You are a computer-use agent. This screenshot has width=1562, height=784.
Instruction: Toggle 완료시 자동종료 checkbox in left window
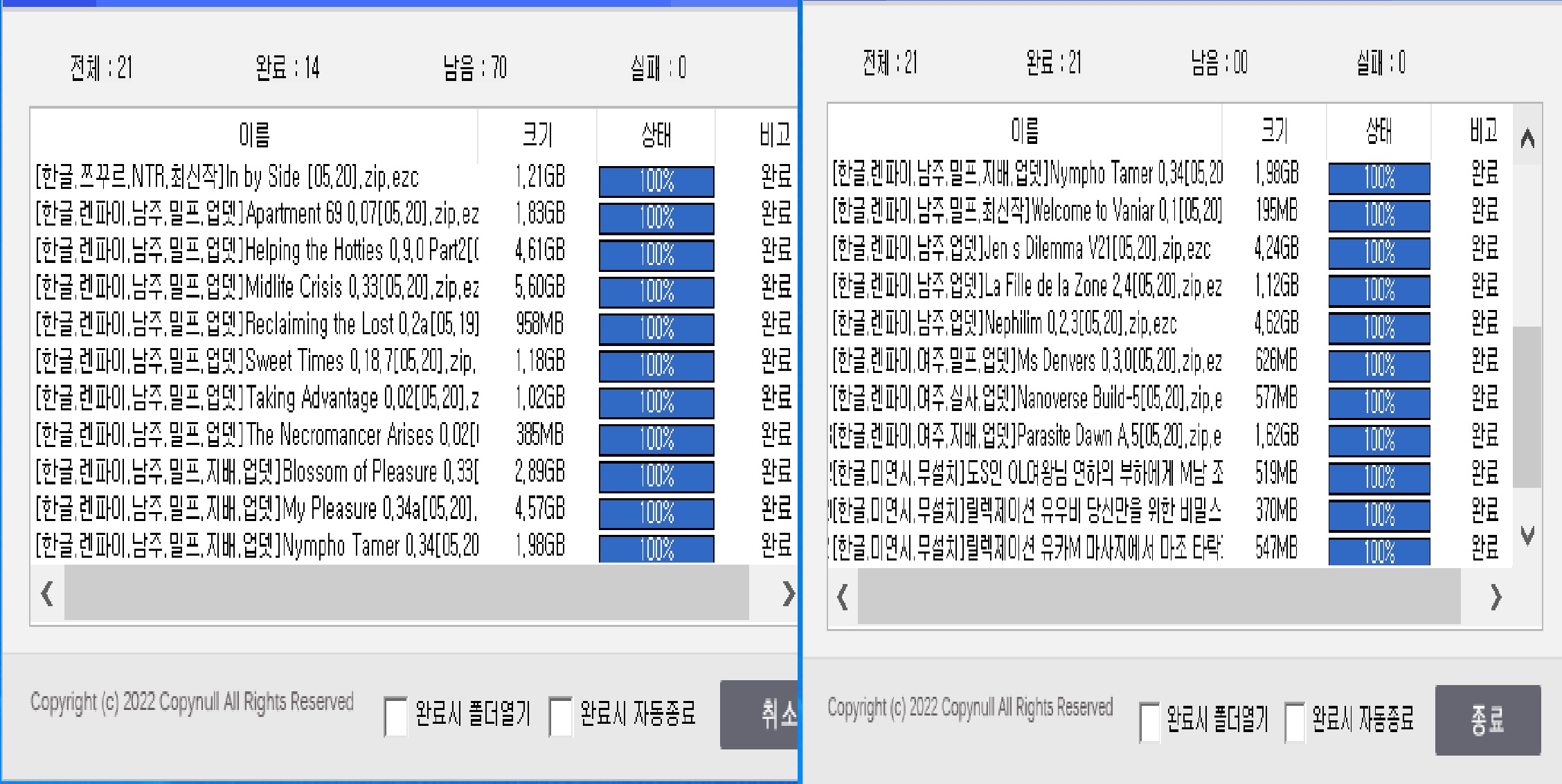coord(560,716)
